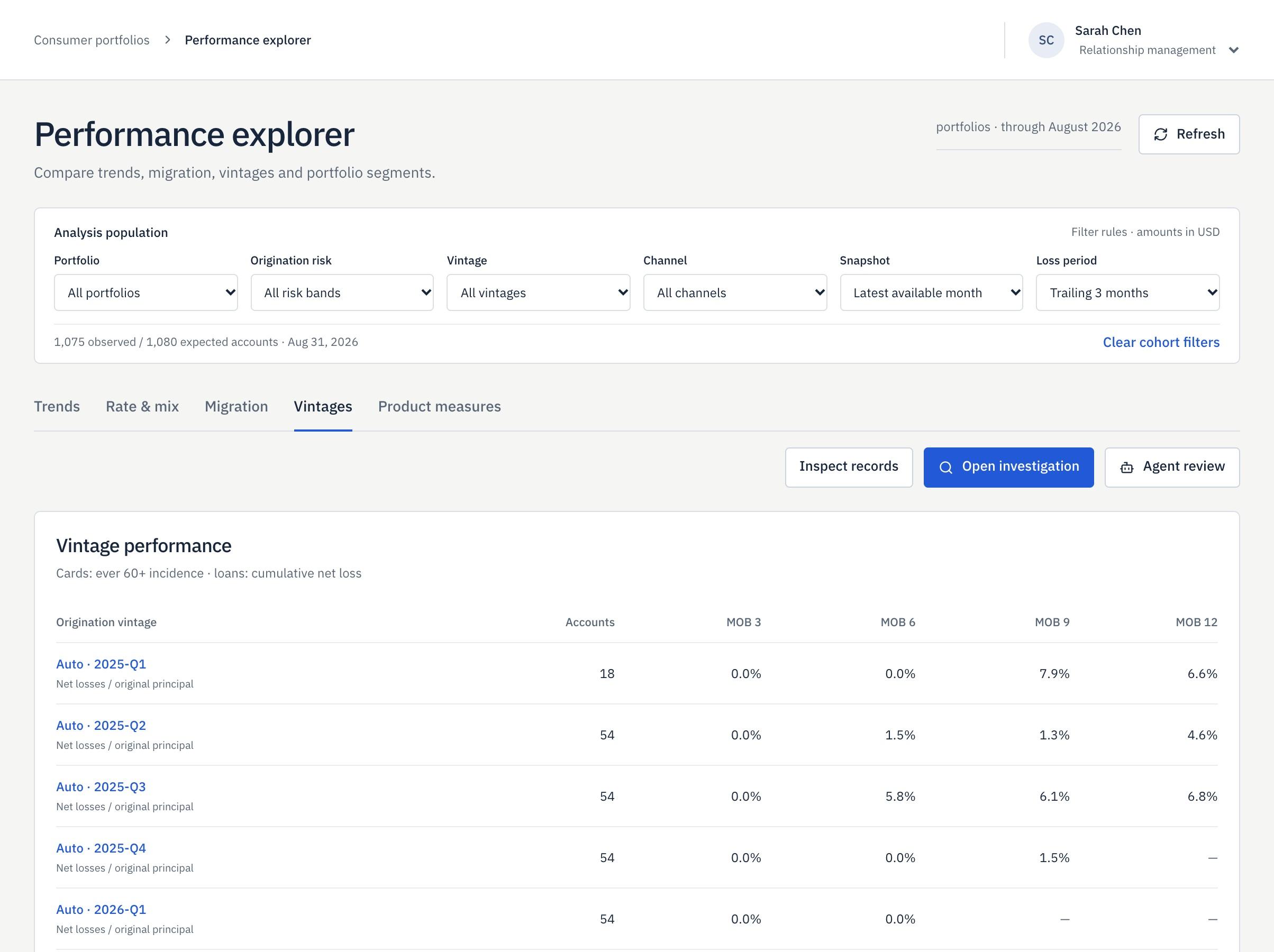Open the Auto · 2025-Q1 vintage link
Image resolution: width=1274 pixels, height=952 pixels.
click(x=102, y=664)
